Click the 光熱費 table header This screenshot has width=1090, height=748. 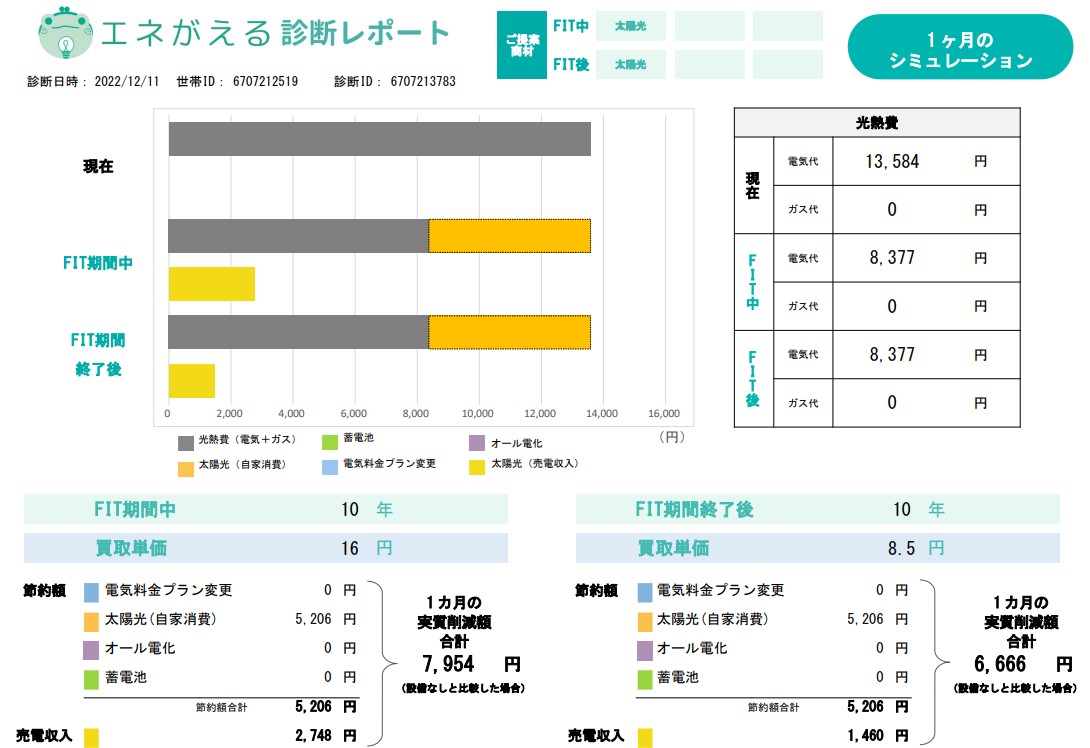point(876,123)
